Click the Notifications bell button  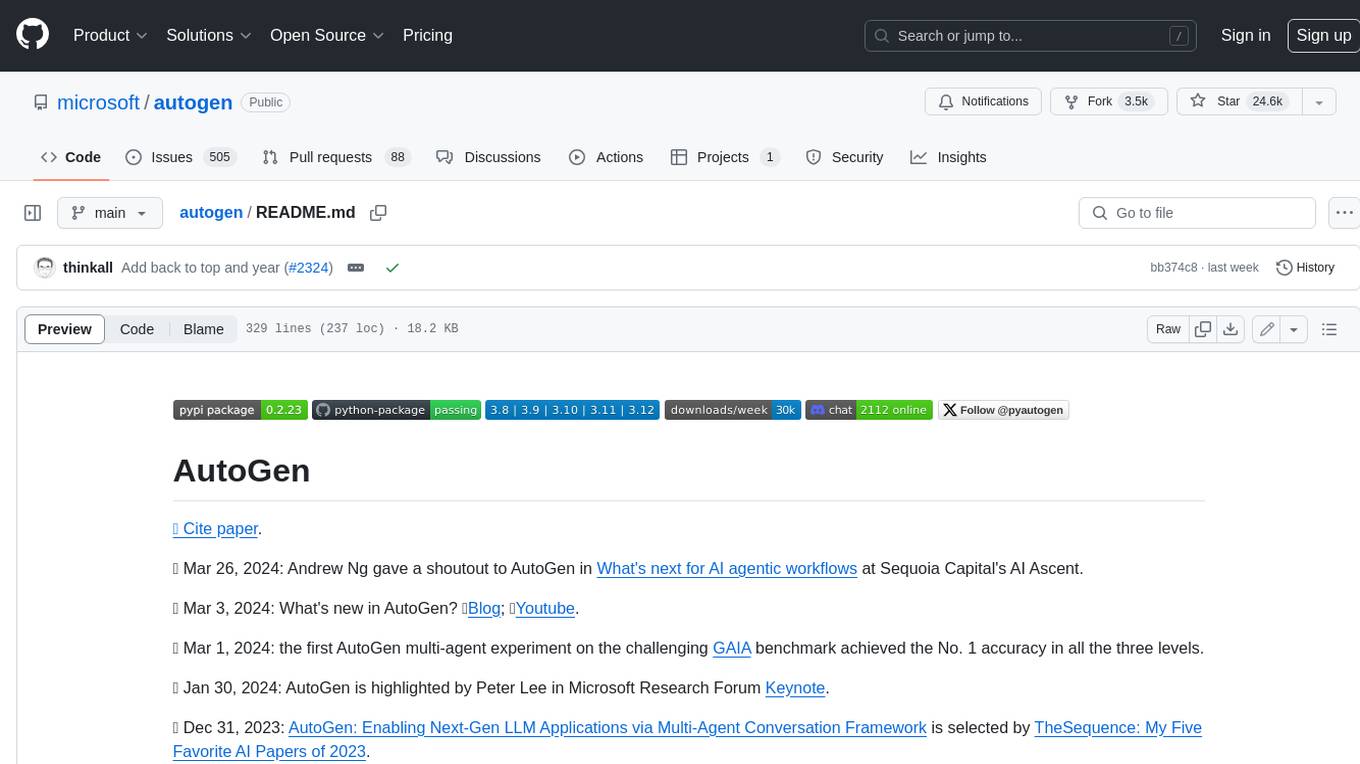tap(983, 102)
